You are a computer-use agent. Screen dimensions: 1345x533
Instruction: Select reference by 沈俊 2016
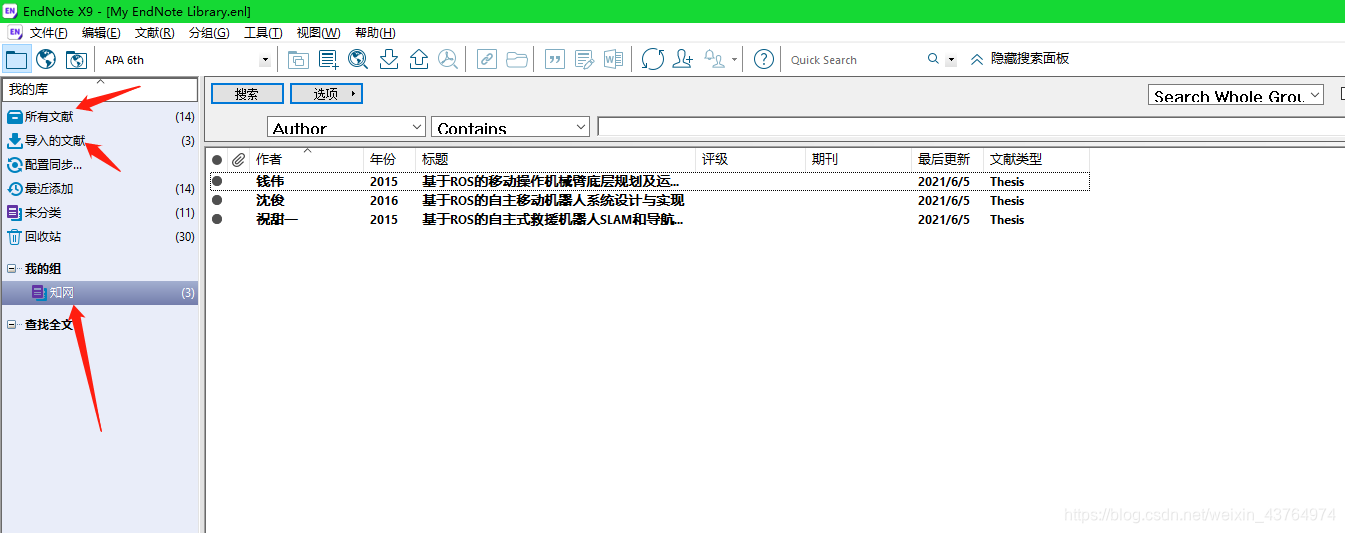coord(649,200)
